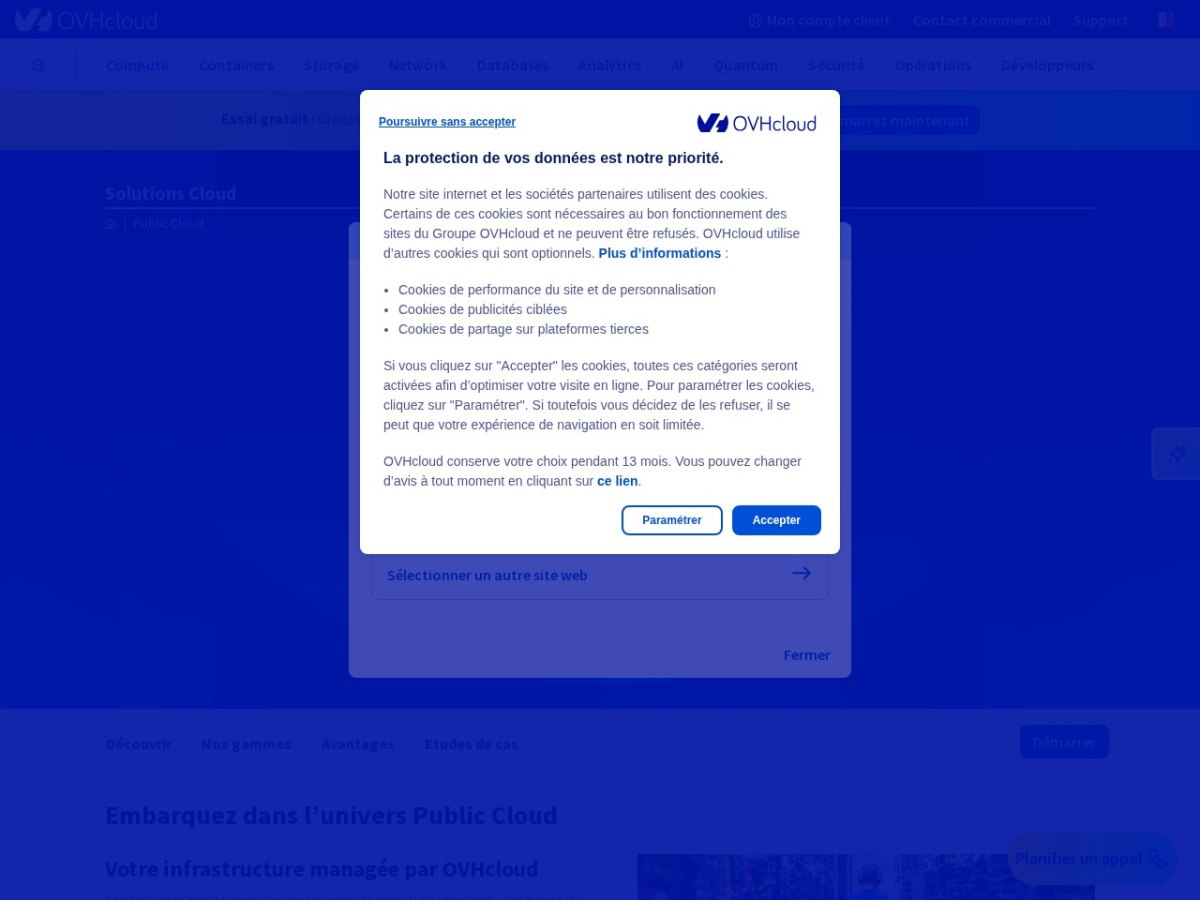The width and height of the screenshot is (1200, 900).
Task: Open the Containers menu
Action: point(236,65)
